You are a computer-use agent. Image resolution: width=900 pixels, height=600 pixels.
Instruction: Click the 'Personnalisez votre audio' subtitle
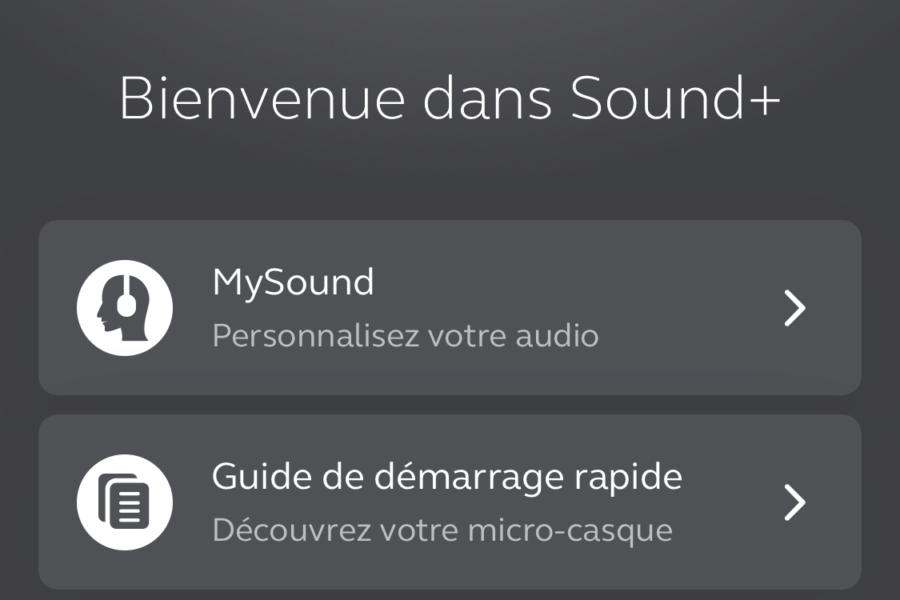pos(405,335)
